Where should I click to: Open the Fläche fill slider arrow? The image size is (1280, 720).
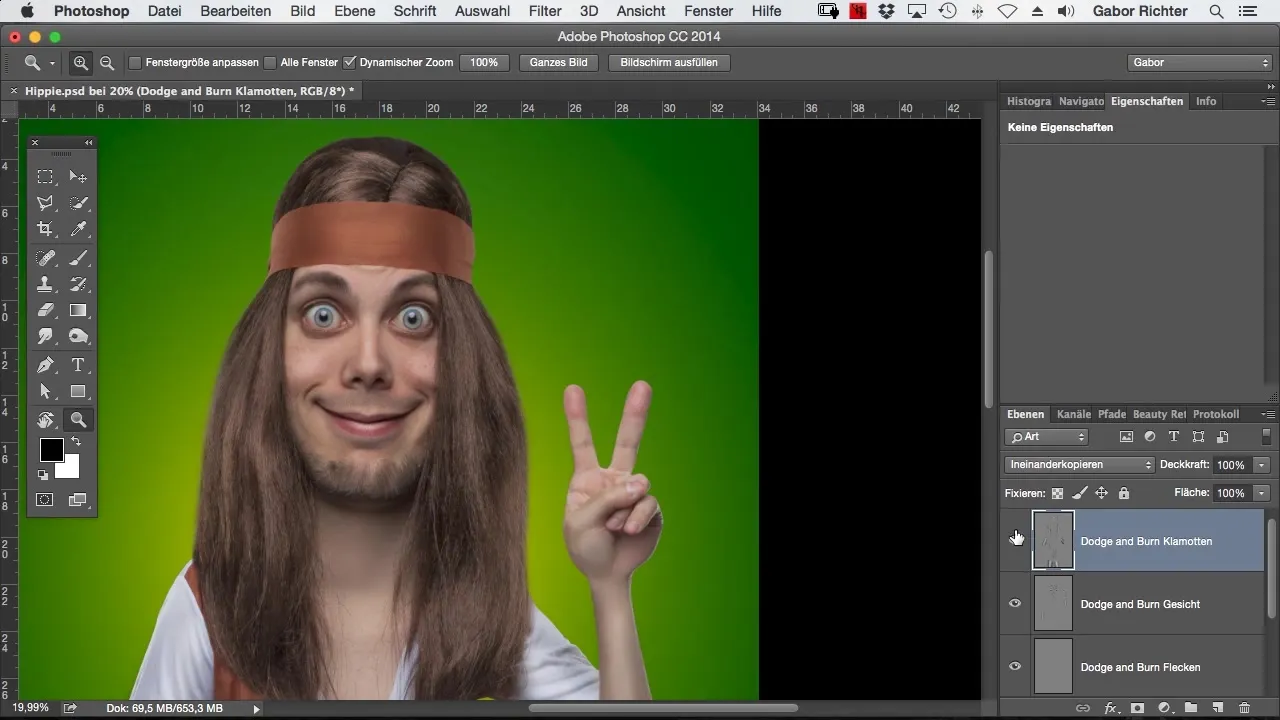click(1262, 493)
